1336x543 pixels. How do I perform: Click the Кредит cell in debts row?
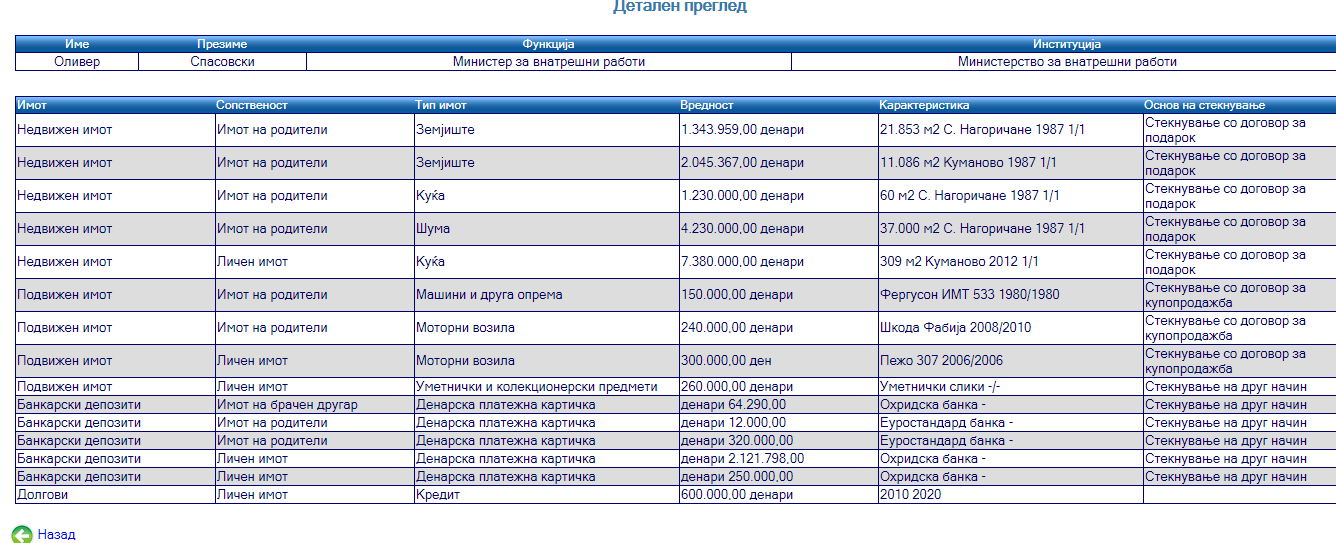pyautogui.click(x=438, y=495)
